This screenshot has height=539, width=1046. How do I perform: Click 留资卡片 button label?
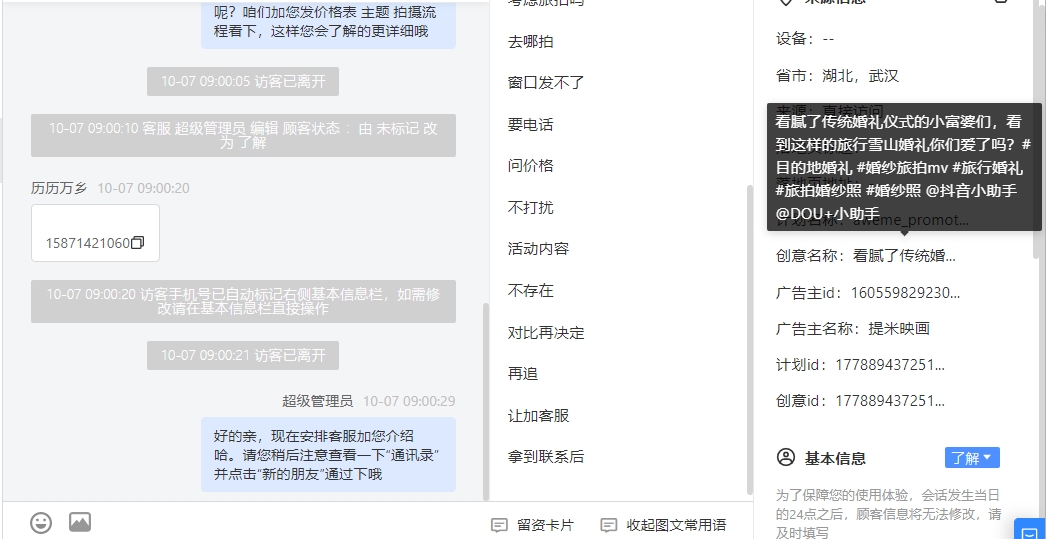[545, 525]
